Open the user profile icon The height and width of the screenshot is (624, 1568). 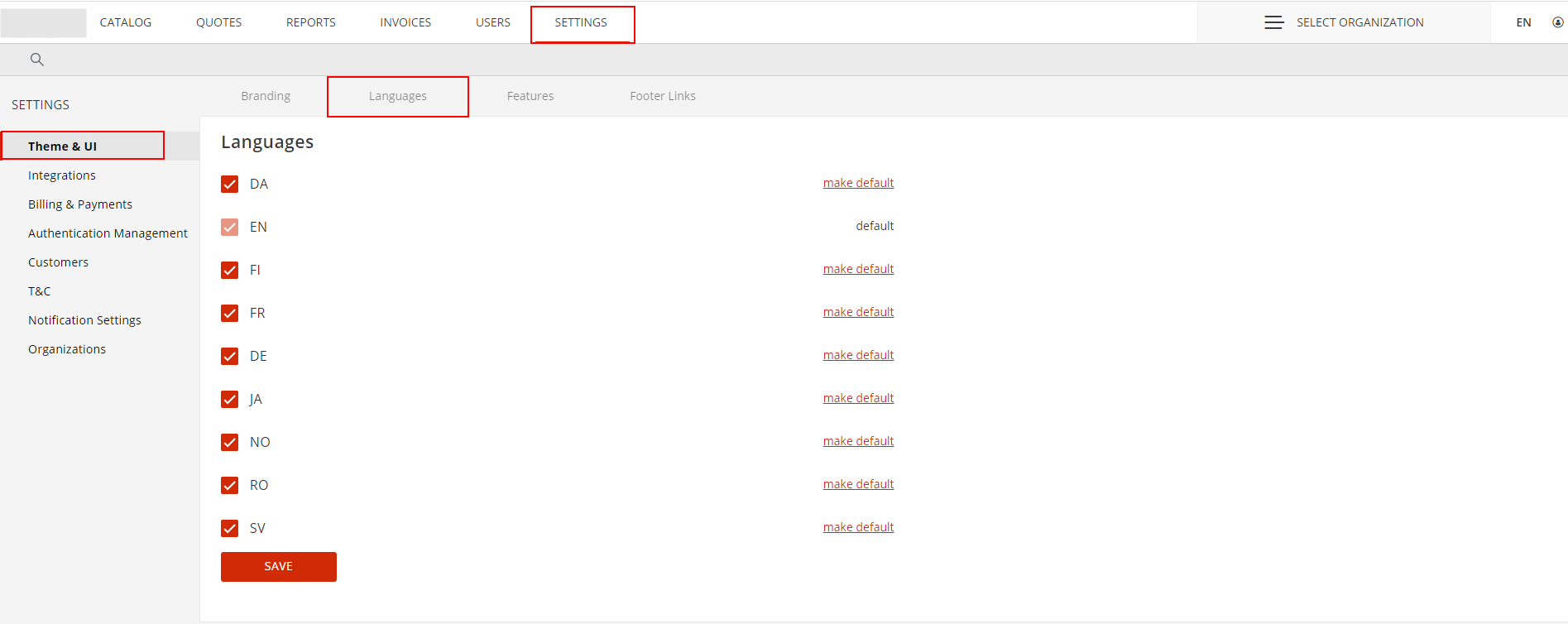[1557, 22]
